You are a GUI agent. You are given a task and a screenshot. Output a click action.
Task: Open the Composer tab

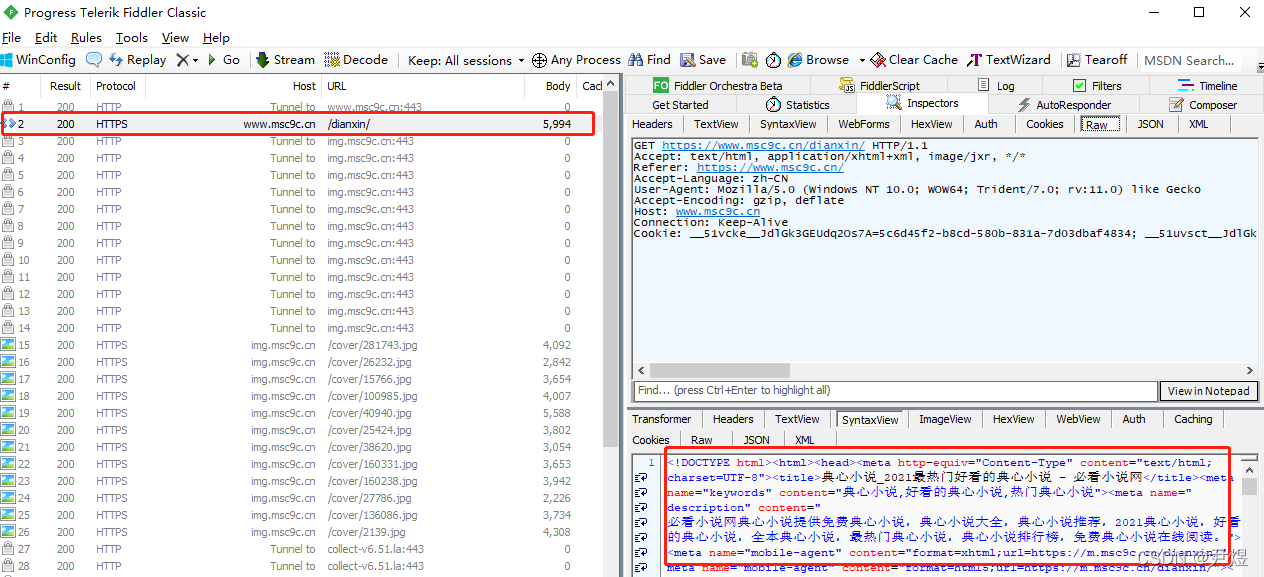click(x=1203, y=105)
